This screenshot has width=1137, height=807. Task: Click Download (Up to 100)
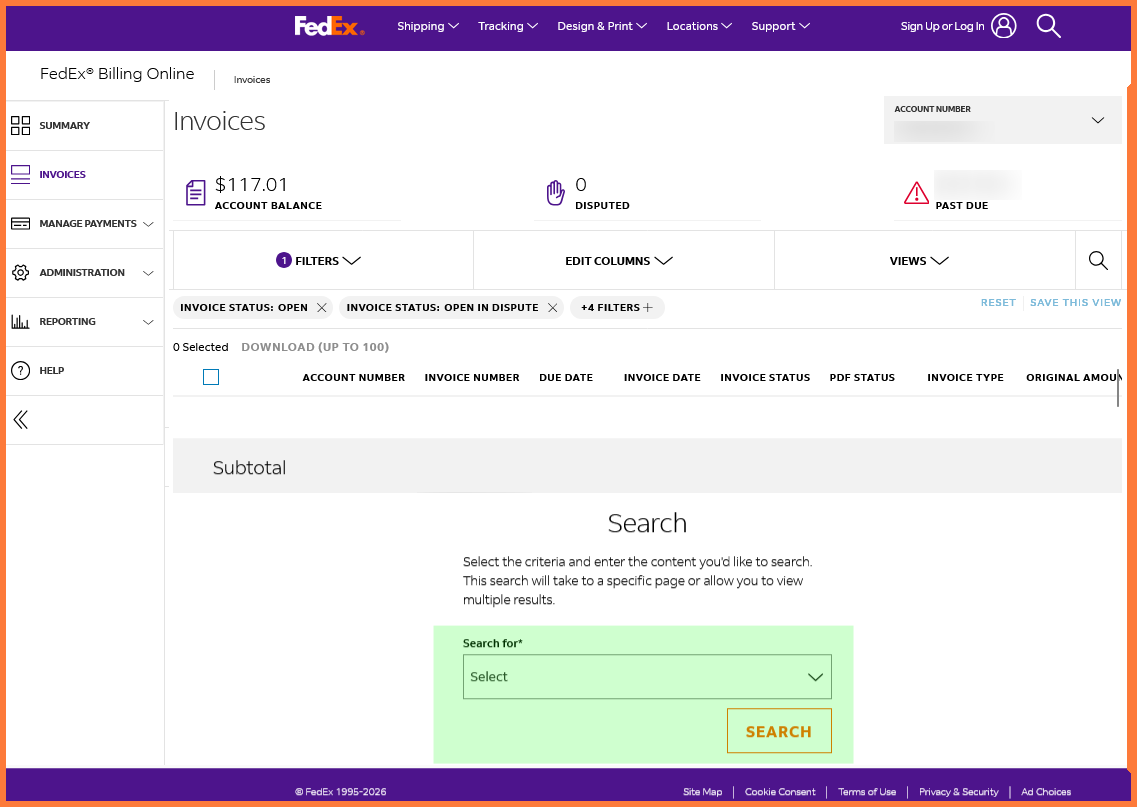(x=315, y=347)
